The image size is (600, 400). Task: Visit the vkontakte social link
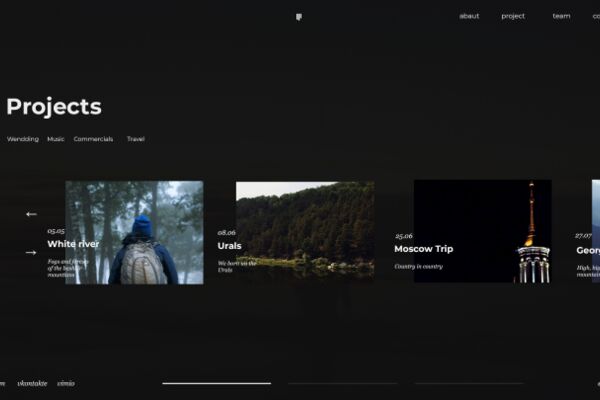32,383
